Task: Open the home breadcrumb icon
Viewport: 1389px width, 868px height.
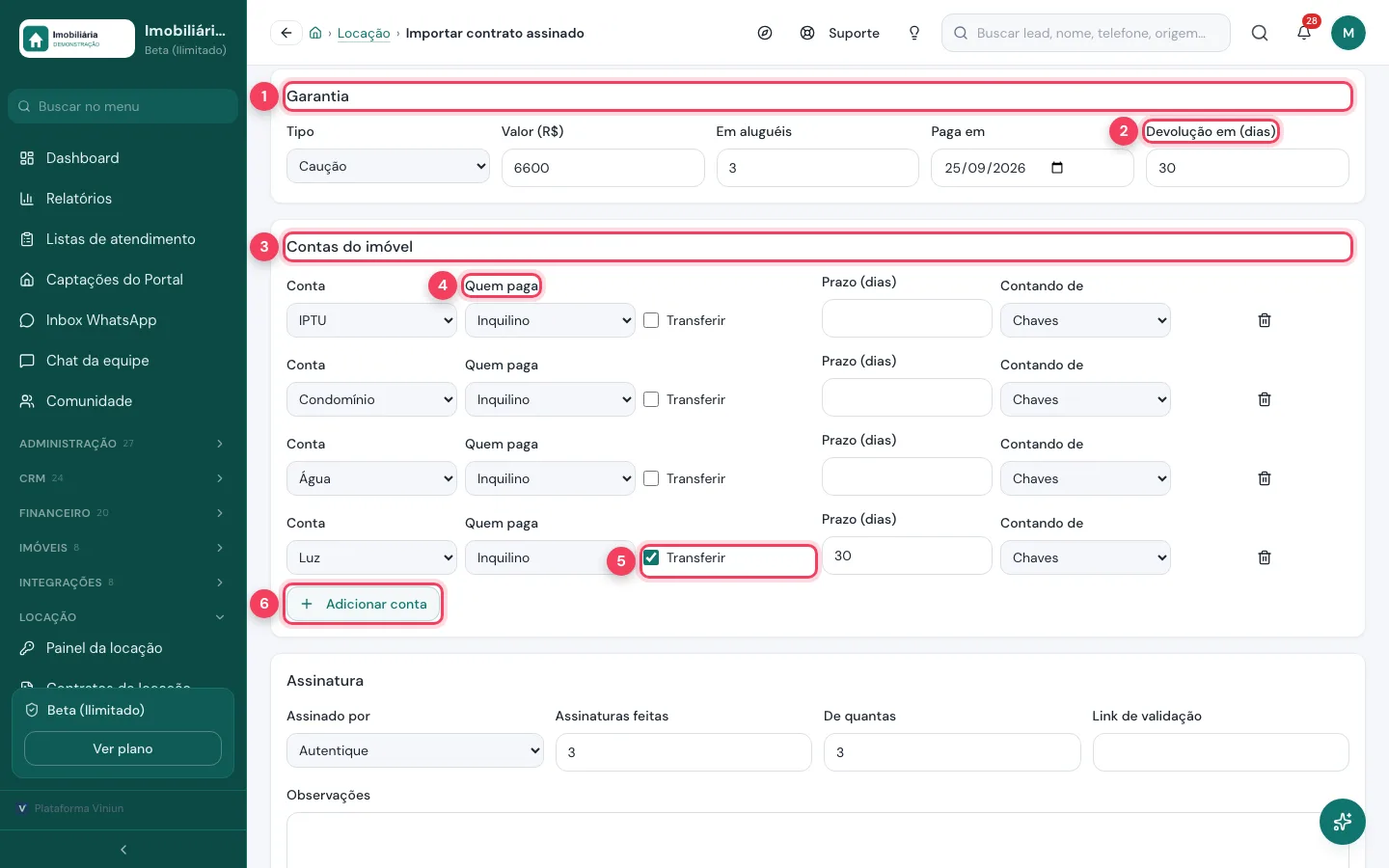Action: tap(315, 33)
